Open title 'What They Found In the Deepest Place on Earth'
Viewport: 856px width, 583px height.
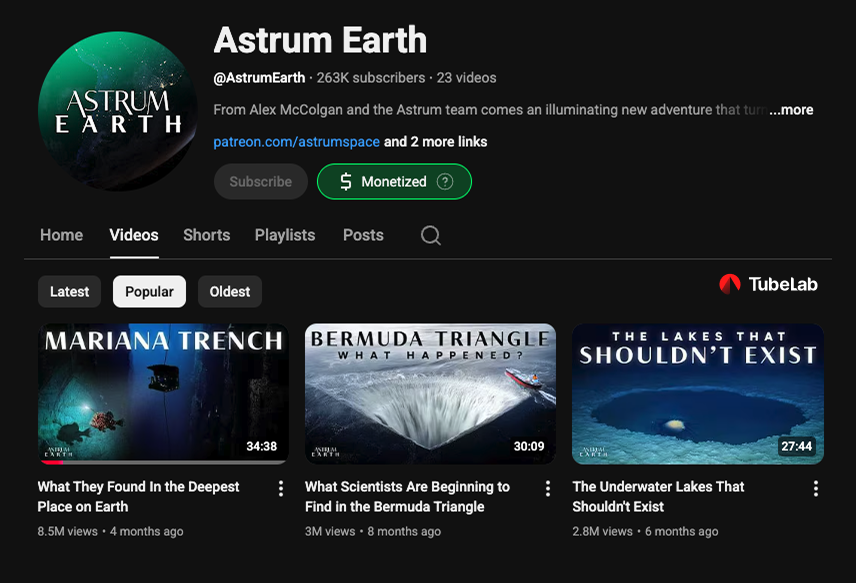coord(138,497)
